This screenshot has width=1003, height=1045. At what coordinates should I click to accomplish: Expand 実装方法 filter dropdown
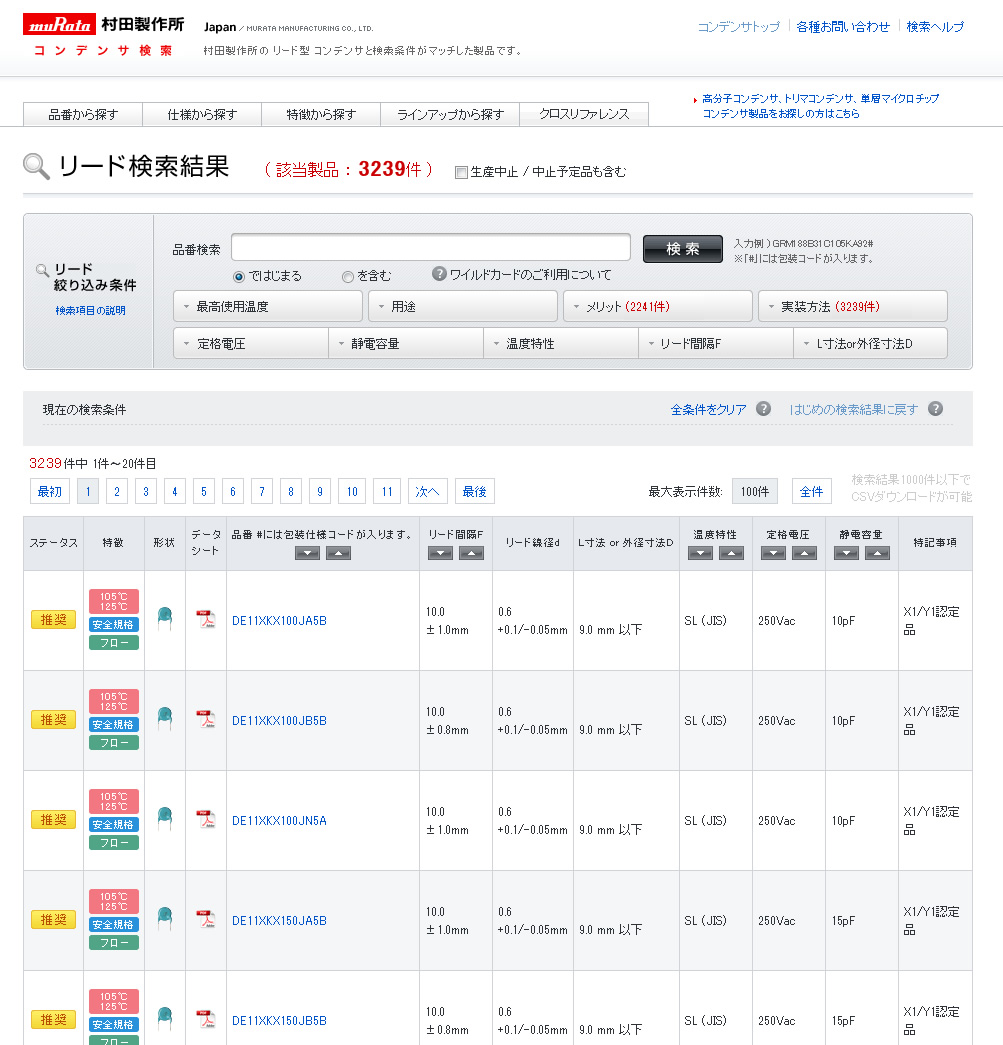coord(853,307)
